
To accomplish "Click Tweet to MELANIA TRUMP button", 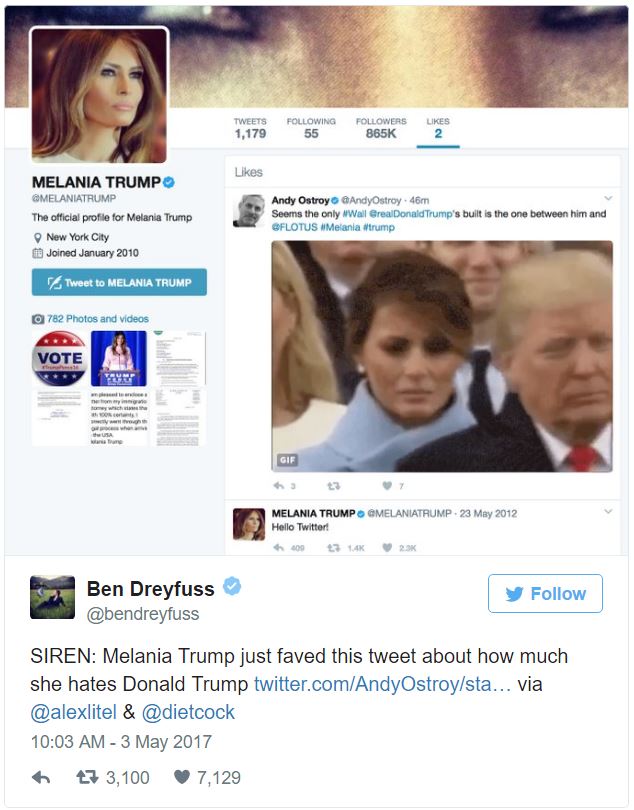I will click(x=119, y=282).
